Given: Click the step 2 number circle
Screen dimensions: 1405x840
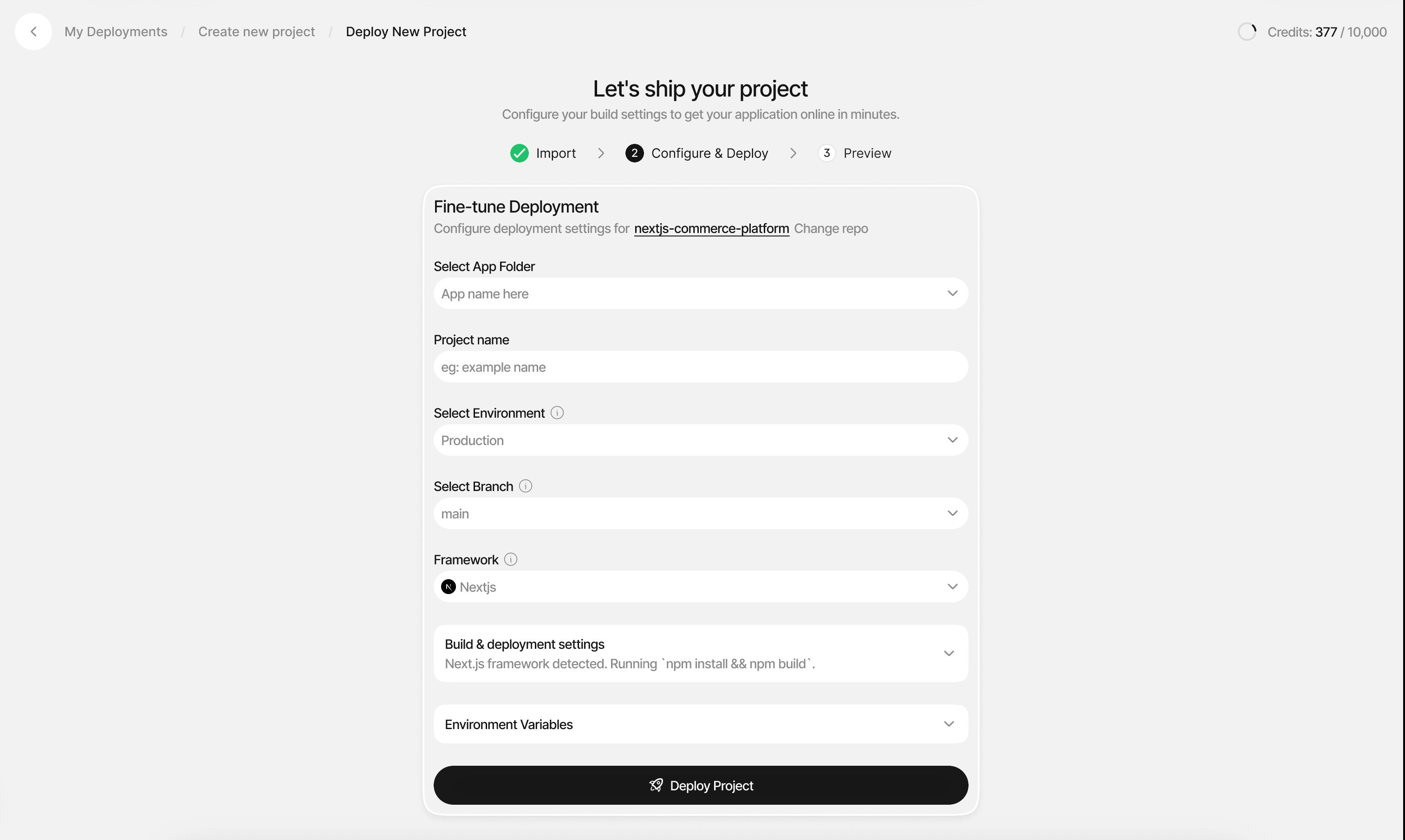Looking at the screenshot, I should coord(634,154).
